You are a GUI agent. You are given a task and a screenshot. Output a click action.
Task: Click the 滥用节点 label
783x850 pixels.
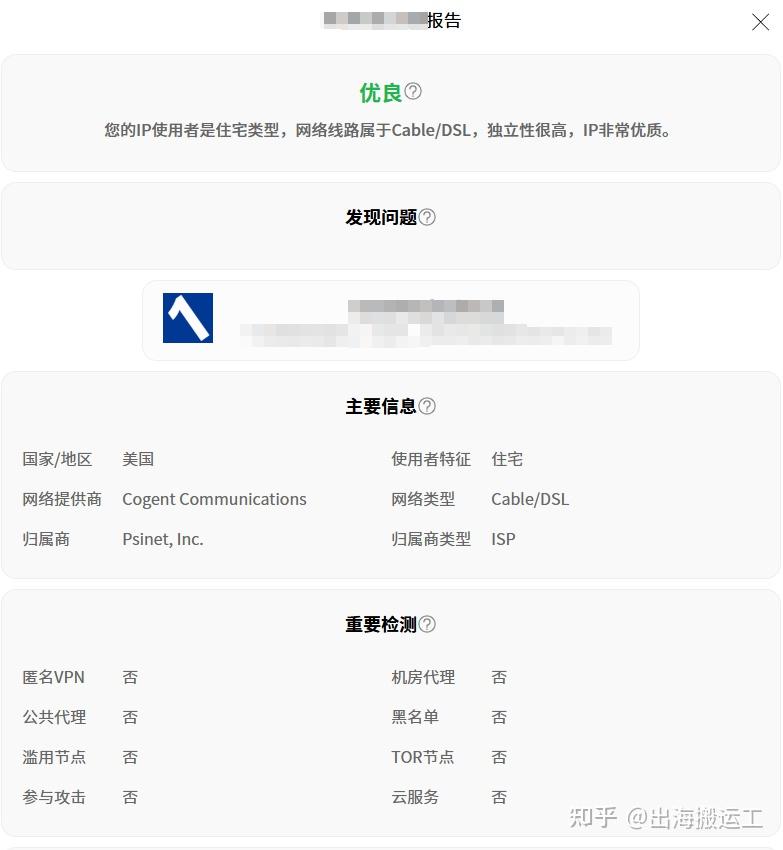(54, 757)
